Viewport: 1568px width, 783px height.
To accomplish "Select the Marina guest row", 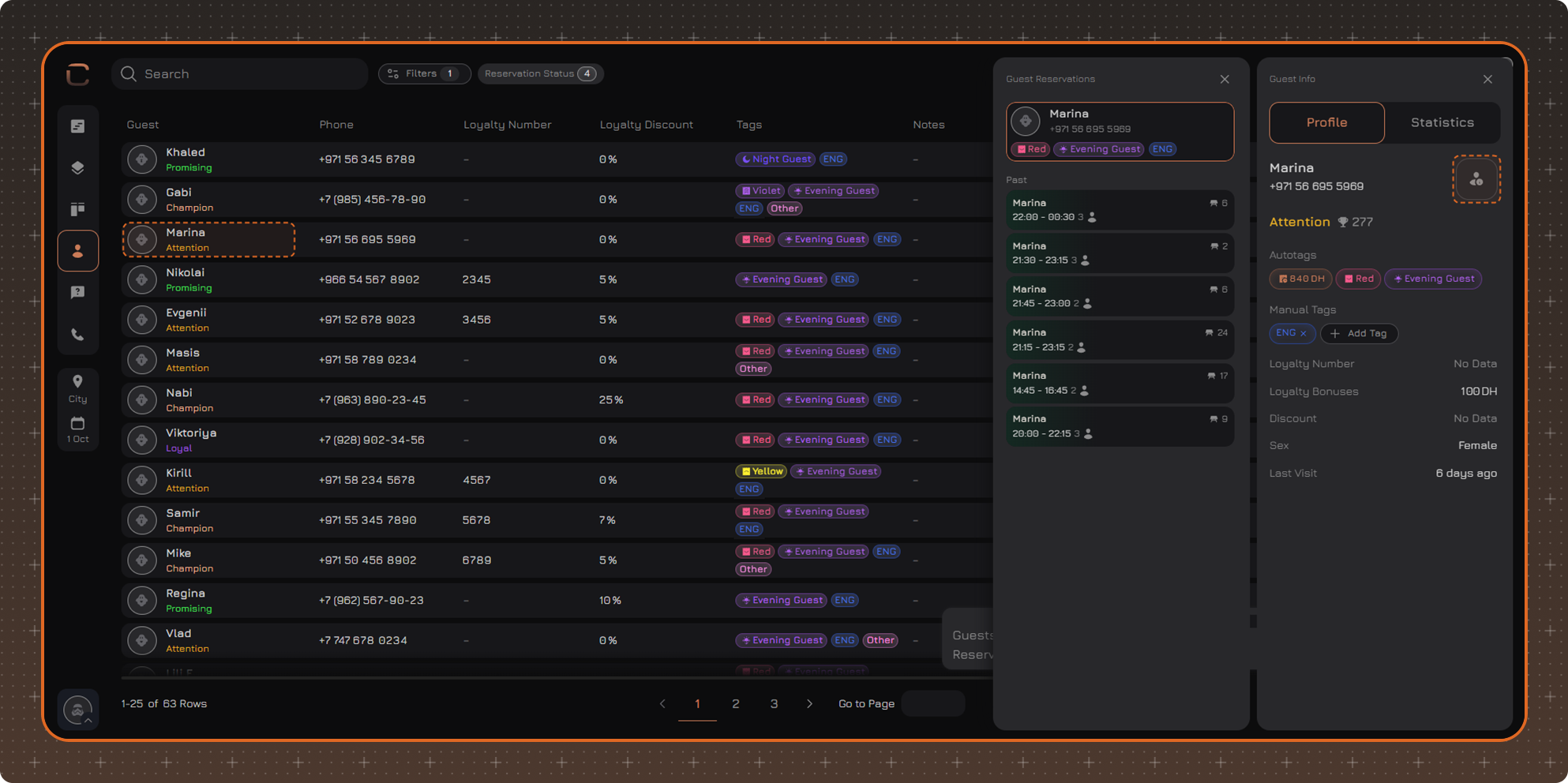I will click(556, 239).
